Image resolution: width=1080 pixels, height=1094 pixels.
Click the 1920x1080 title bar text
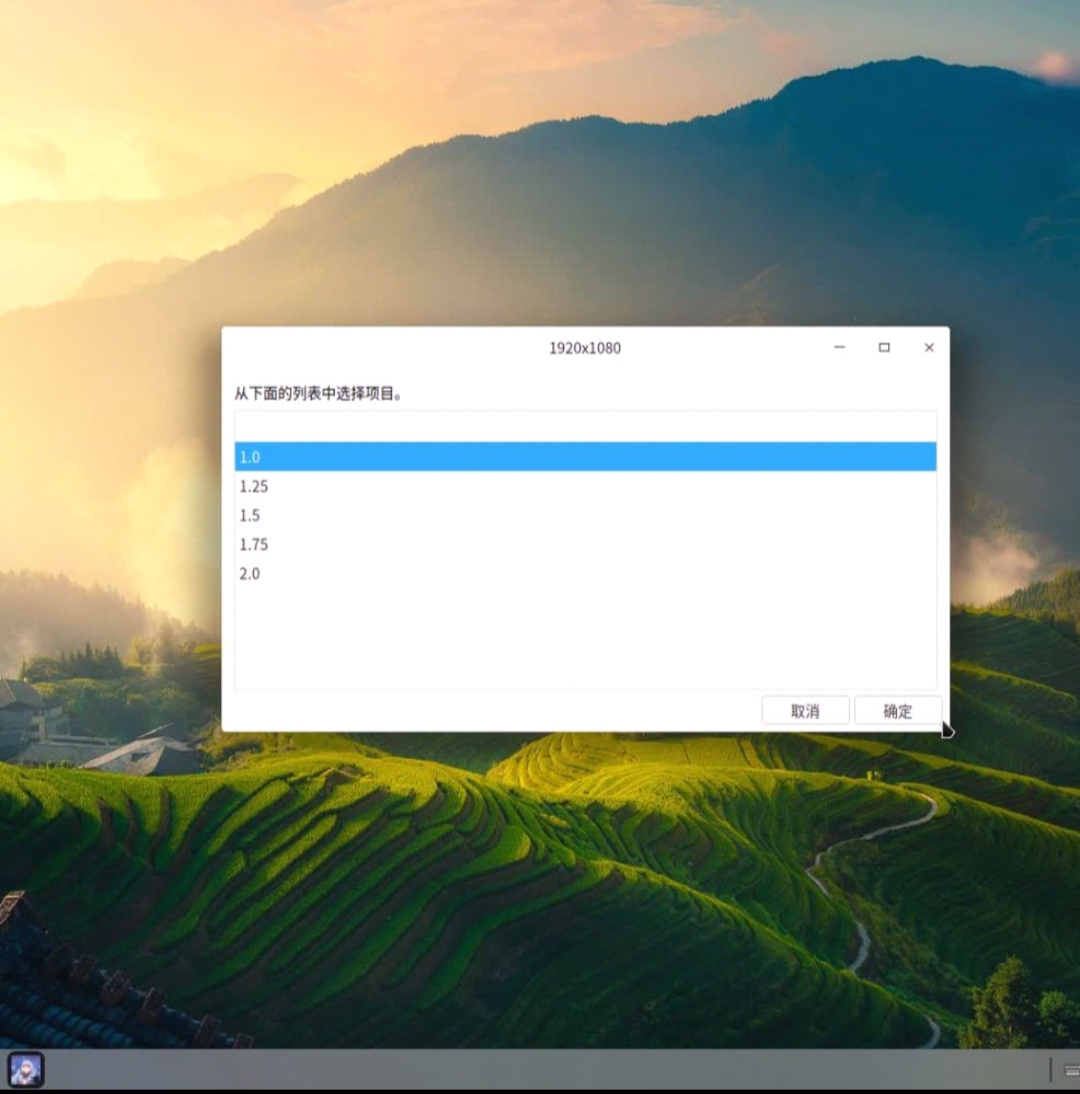coord(584,348)
